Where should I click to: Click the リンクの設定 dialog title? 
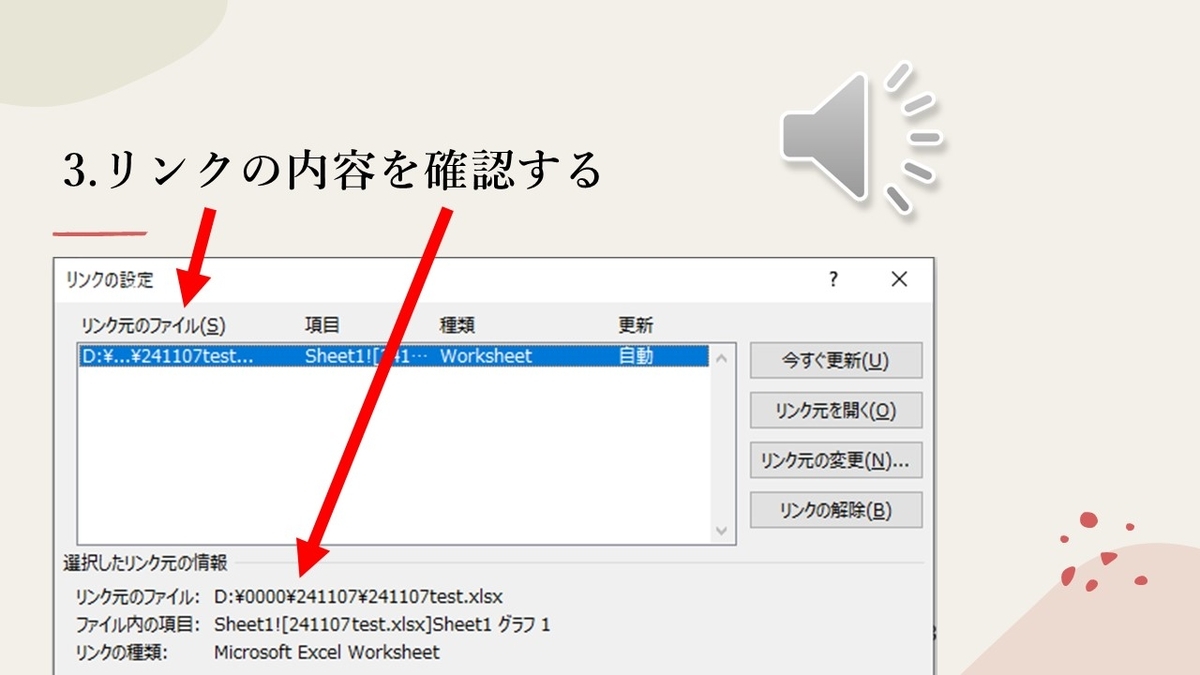pyautogui.click(x=110, y=280)
